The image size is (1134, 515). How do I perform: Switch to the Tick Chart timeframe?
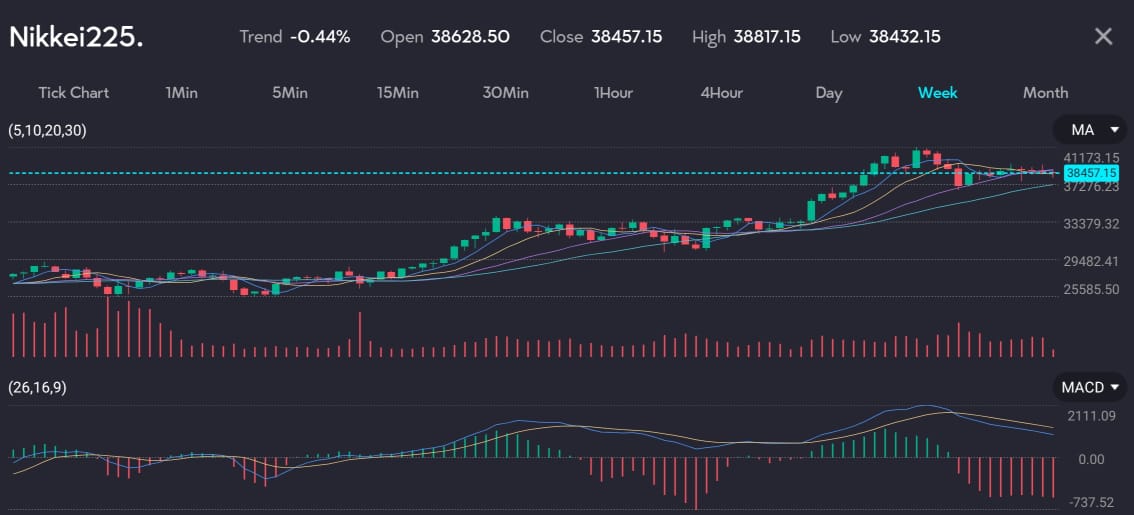[74, 93]
